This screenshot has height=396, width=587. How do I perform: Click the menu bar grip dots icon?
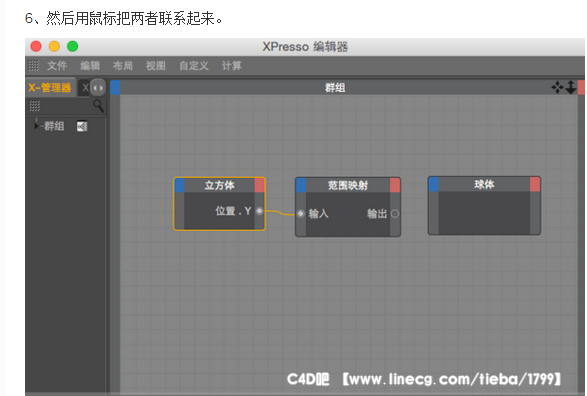33,66
